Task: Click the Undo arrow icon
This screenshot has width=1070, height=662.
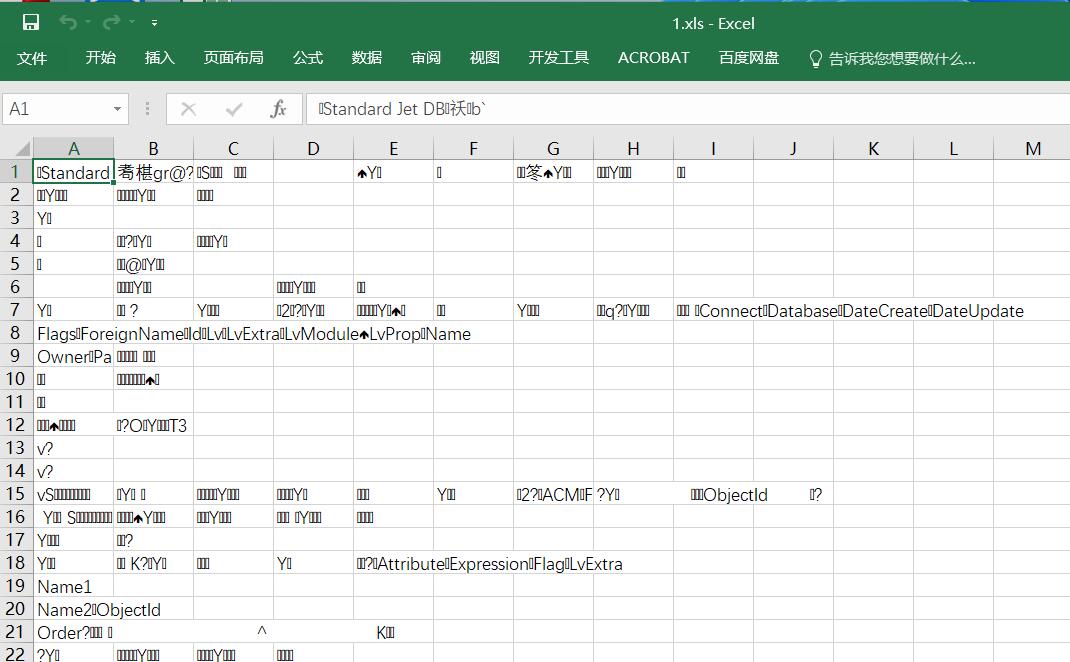Action: click(67, 22)
